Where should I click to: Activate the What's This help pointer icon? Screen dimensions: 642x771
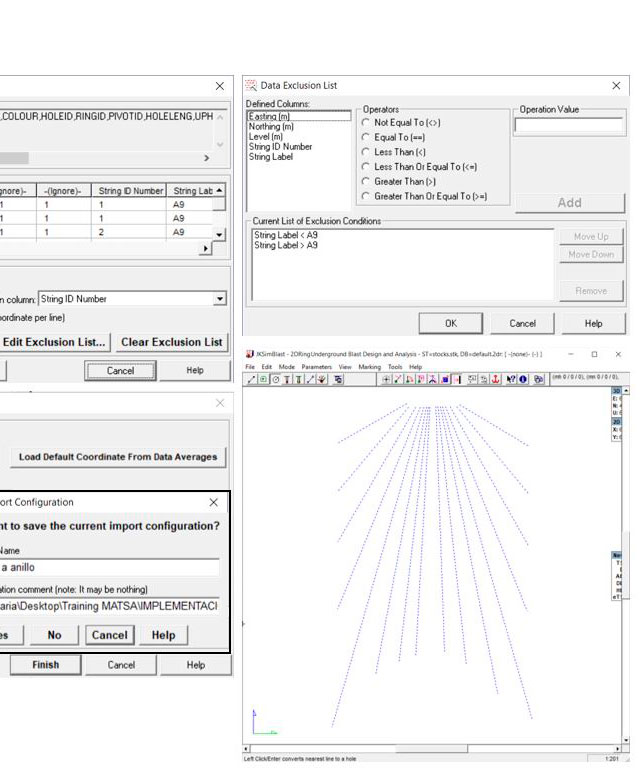pyautogui.click(x=511, y=379)
